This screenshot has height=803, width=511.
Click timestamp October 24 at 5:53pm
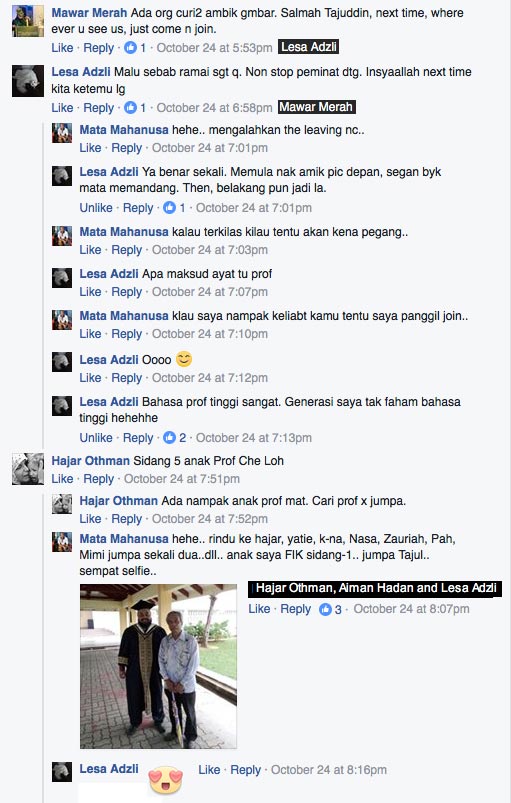214,48
